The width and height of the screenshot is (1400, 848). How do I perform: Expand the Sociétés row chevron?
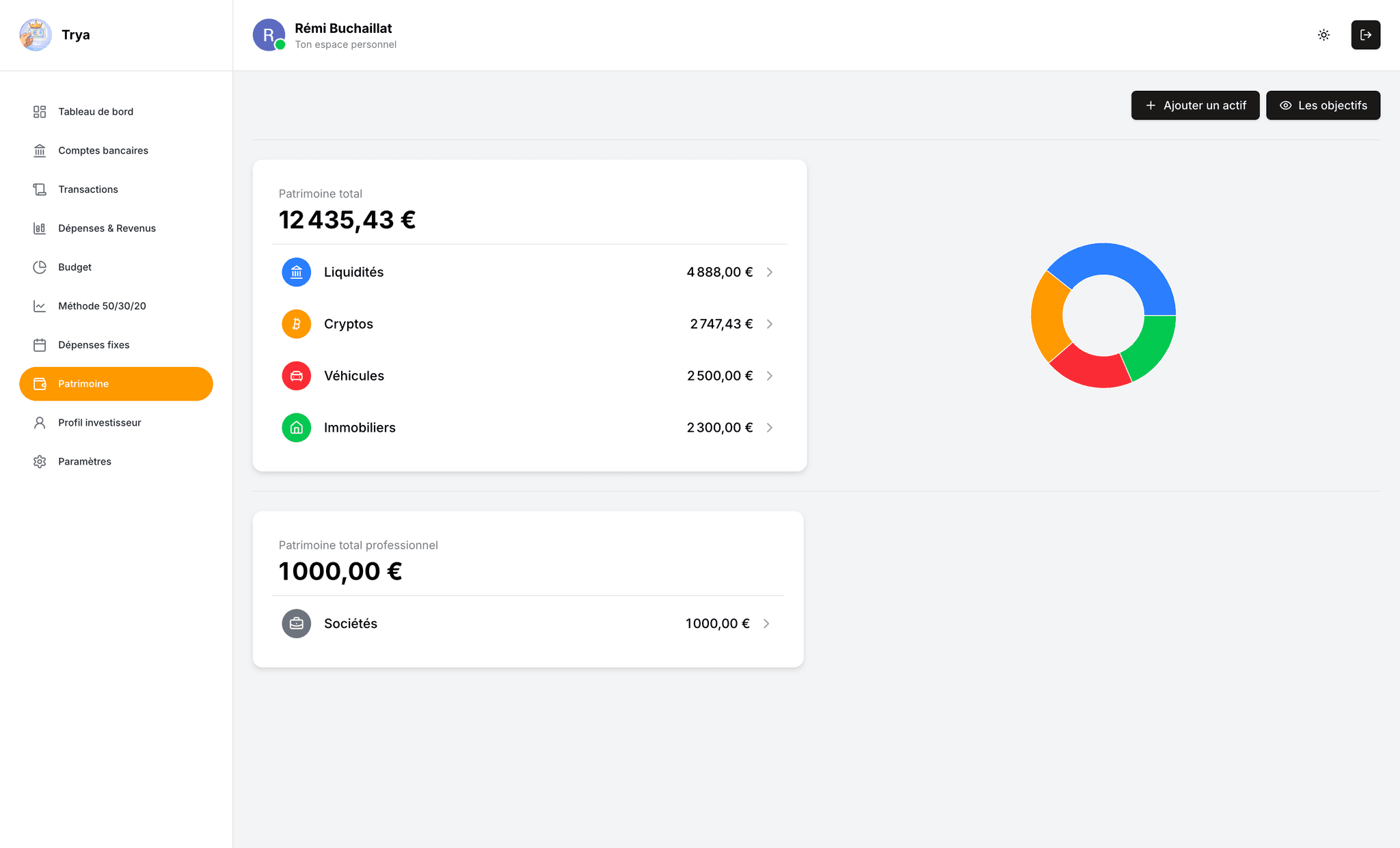766,623
